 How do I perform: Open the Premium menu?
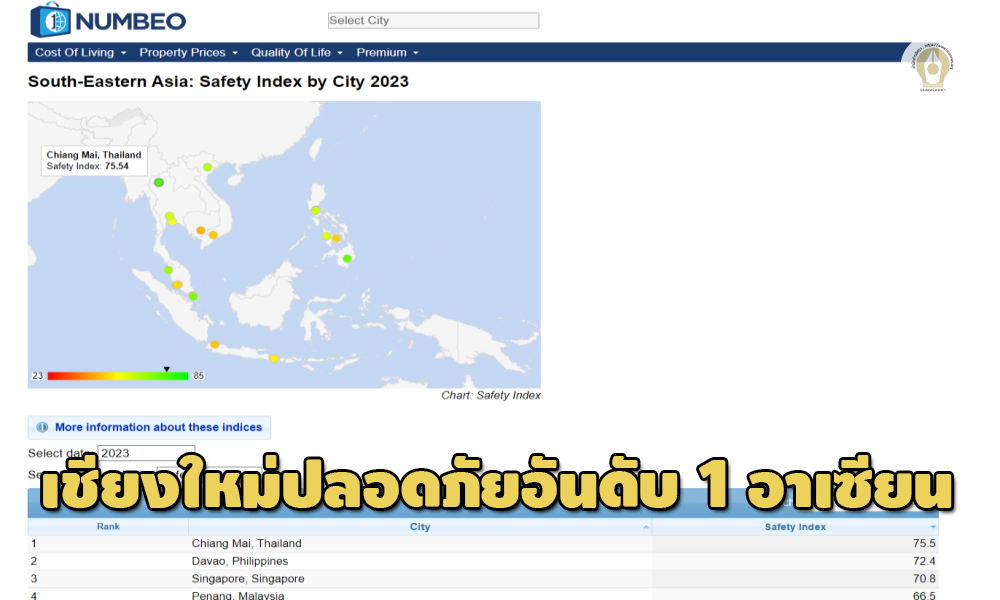point(387,52)
